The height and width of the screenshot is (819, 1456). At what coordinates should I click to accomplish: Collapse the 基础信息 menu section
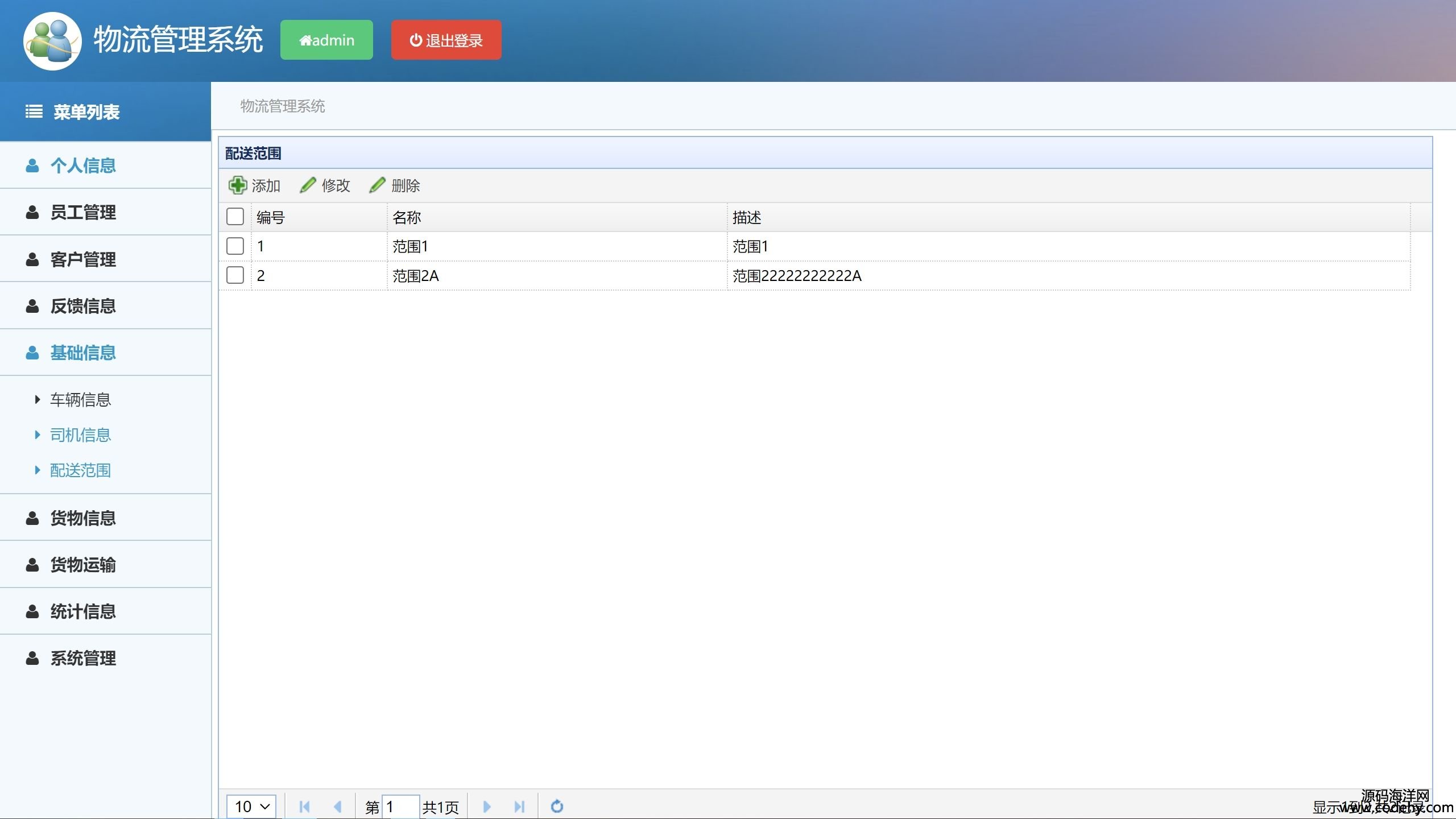[83, 353]
